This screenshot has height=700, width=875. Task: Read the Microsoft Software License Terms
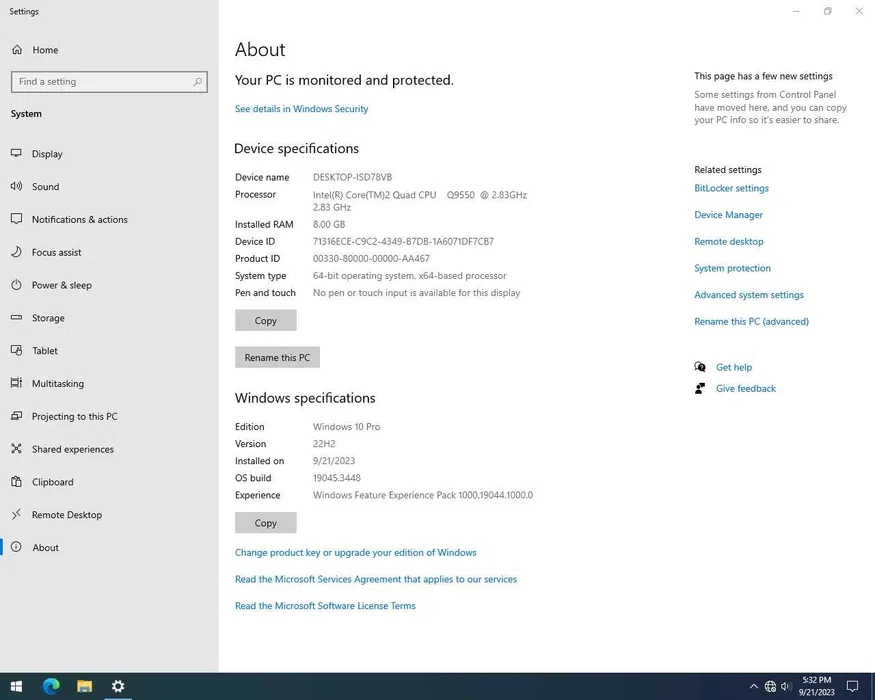pyautogui.click(x=325, y=606)
